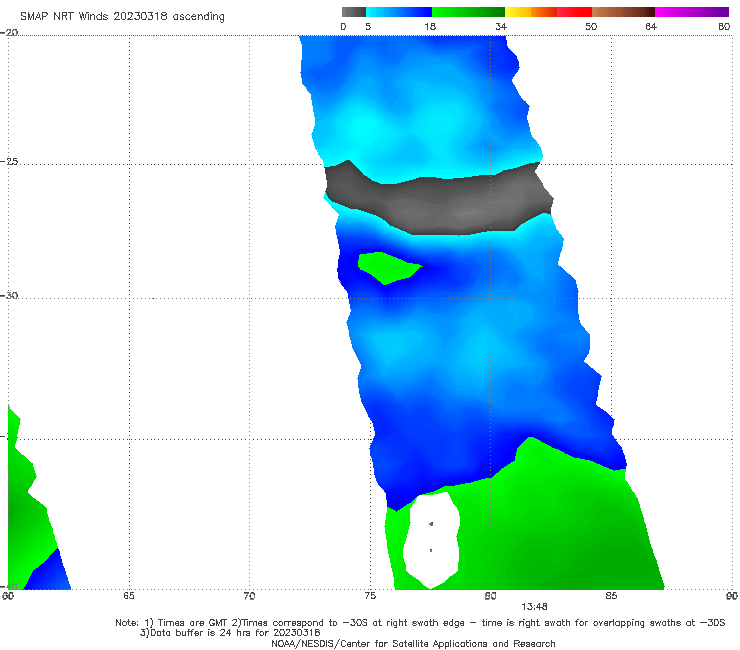Click the red segment of the colorbar

pyautogui.click(x=574, y=12)
